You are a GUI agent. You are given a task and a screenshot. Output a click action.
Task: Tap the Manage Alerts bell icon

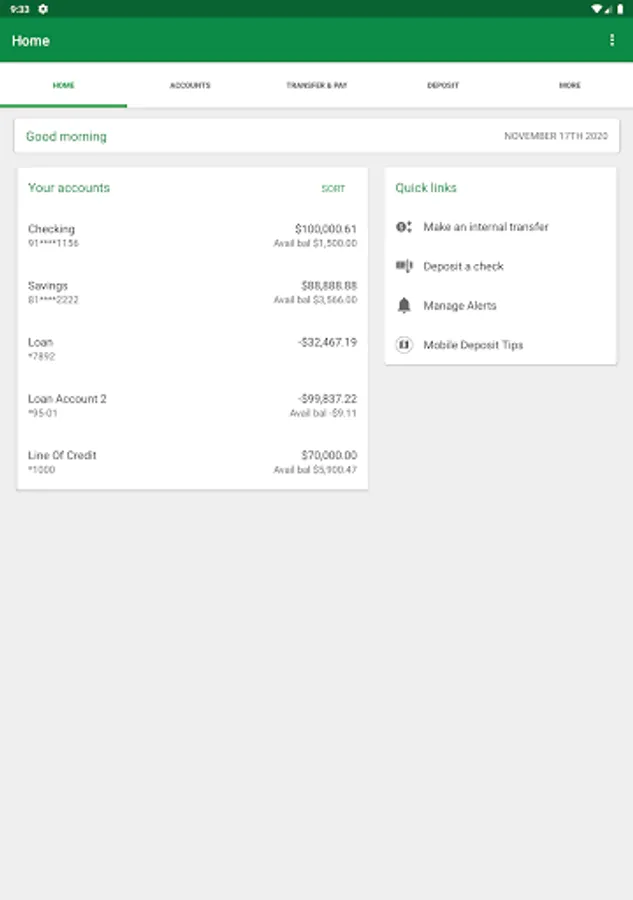click(x=404, y=305)
